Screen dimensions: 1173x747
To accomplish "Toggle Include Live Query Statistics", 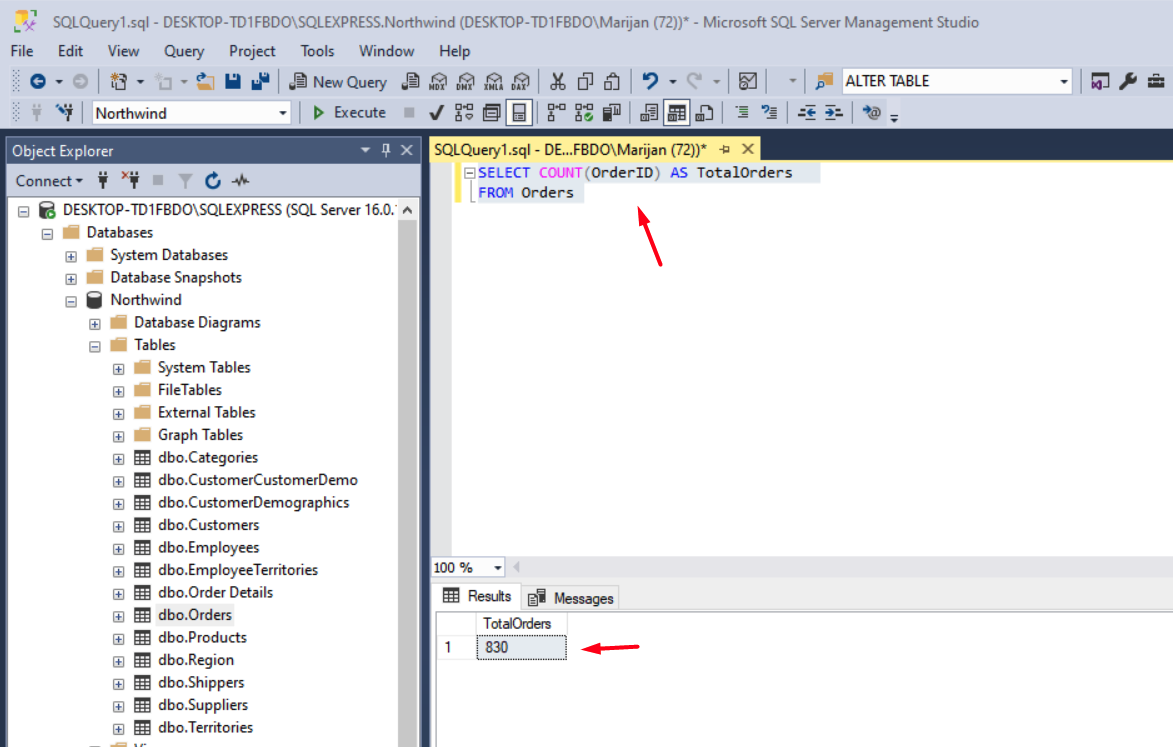I will (584, 113).
